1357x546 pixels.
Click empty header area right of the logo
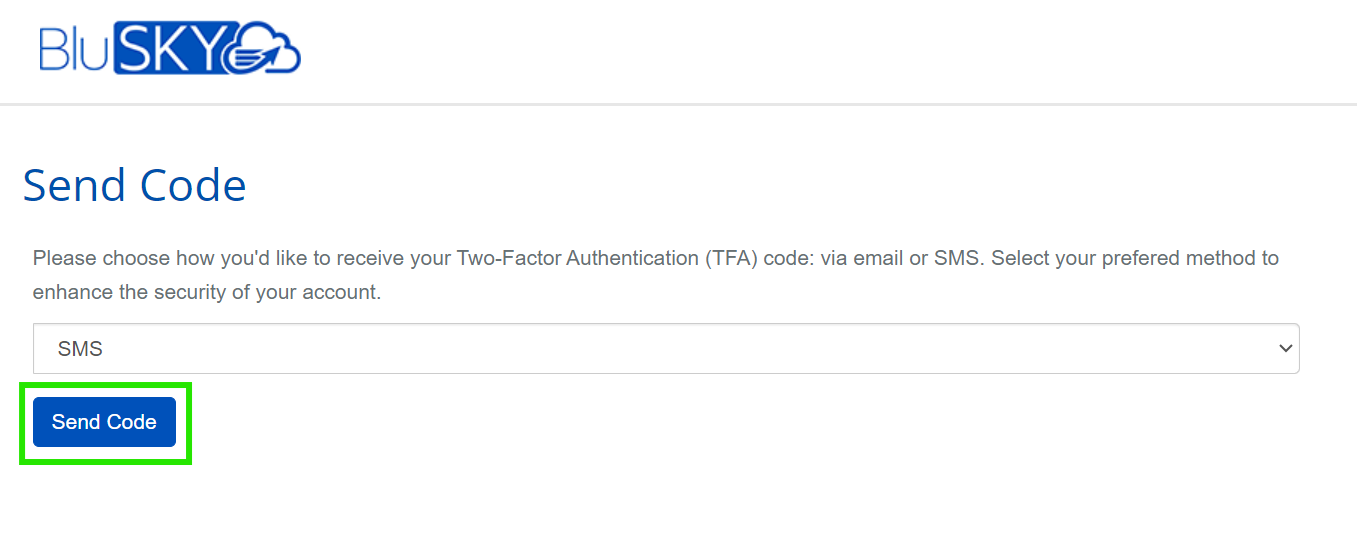tap(800, 50)
